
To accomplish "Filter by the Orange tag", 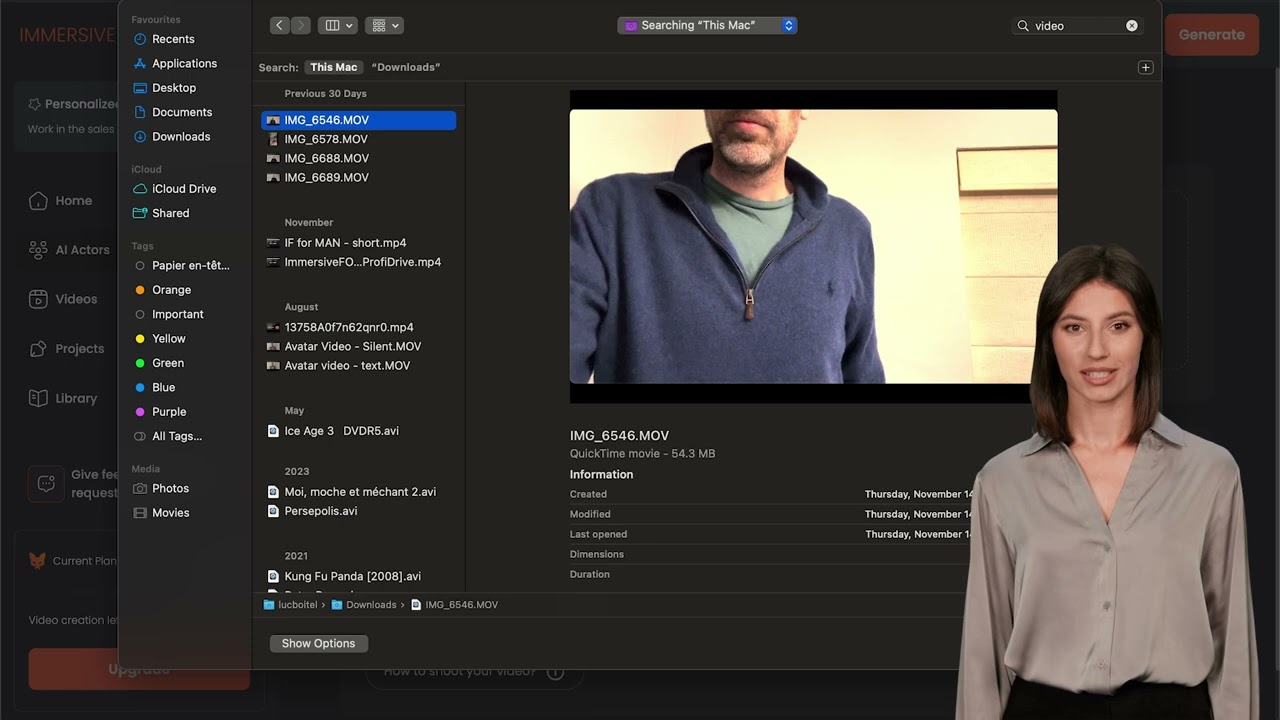I will tap(162, 290).
